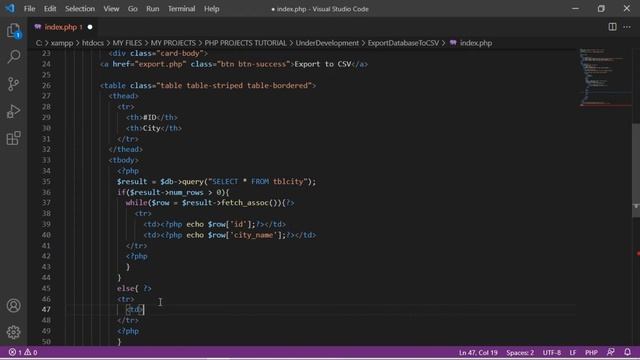This screenshot has width=640, height=360.
Task: Open the editor More Actions menu
Action: pyautogui.click(x=627, y=27)
